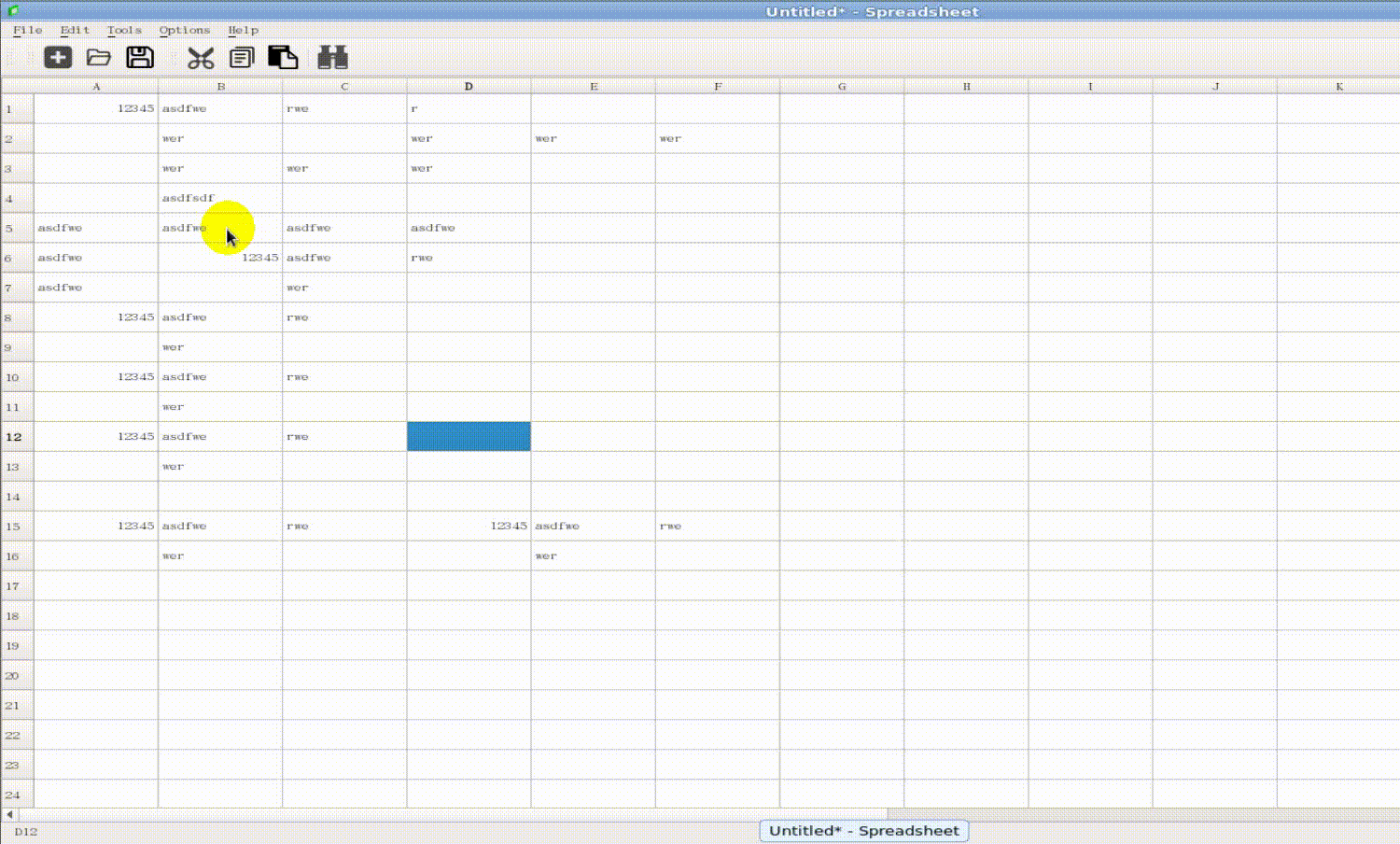Click the Untitled* taskbar button at bottom
1400x844 pixels.
[863, 830]
